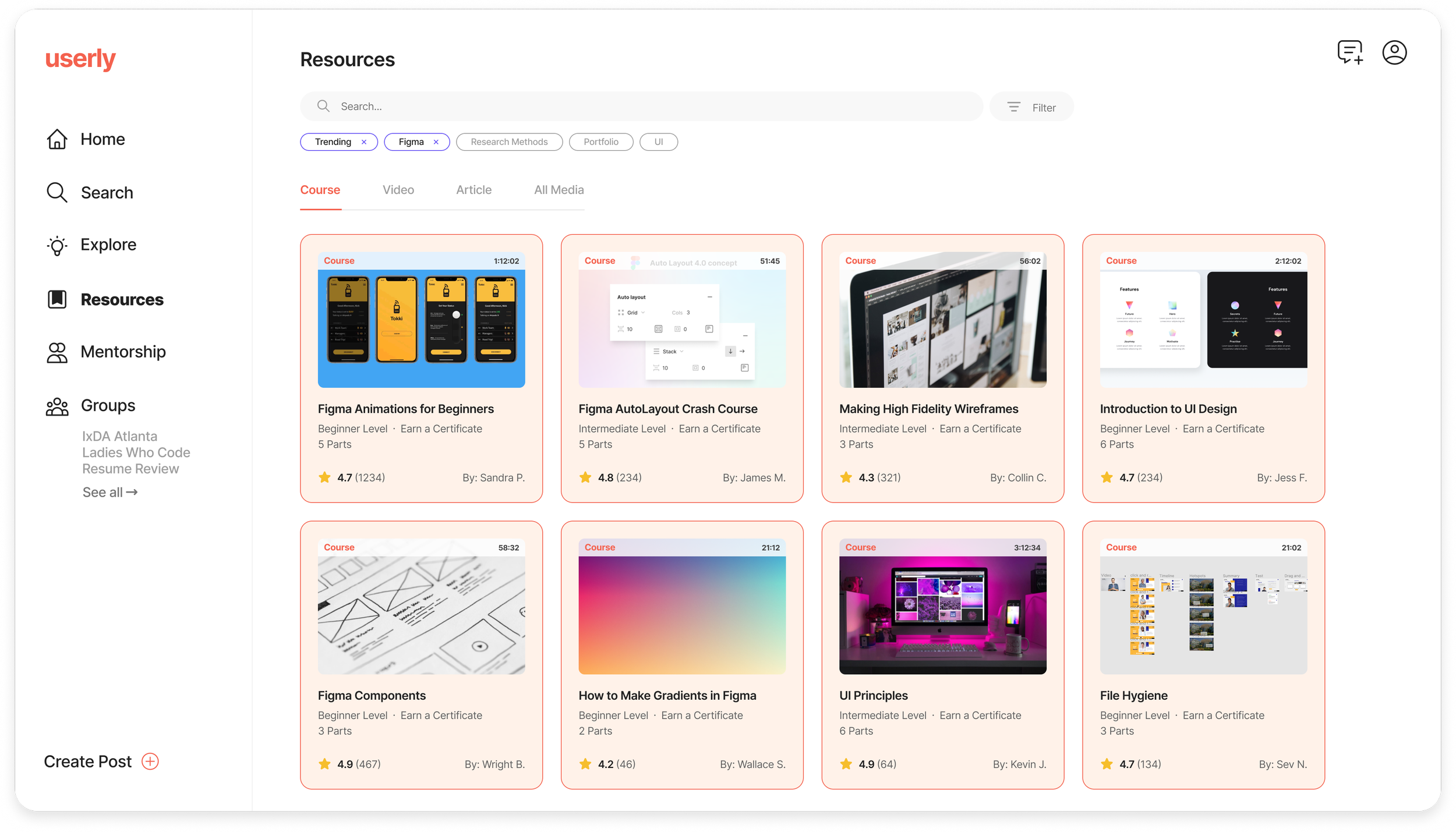
Task: Switch to the Video tab
Action: tap(398, 190)
